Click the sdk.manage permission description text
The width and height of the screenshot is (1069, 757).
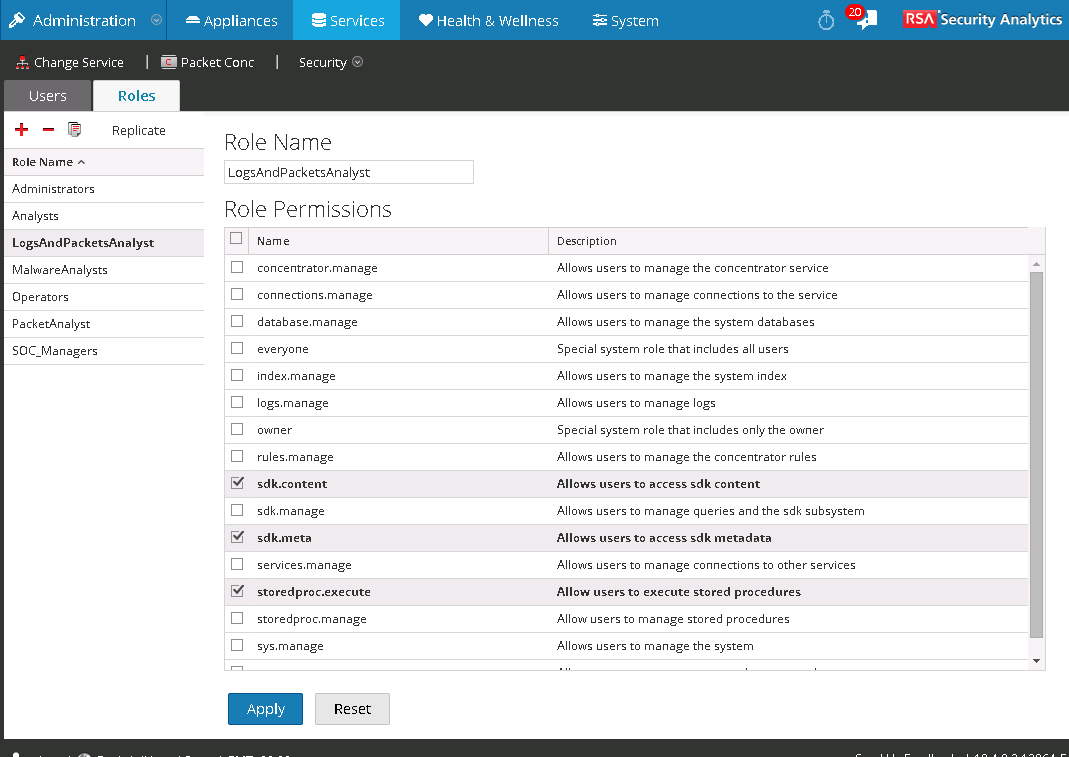pyautogui.click(x=710, y=511)
